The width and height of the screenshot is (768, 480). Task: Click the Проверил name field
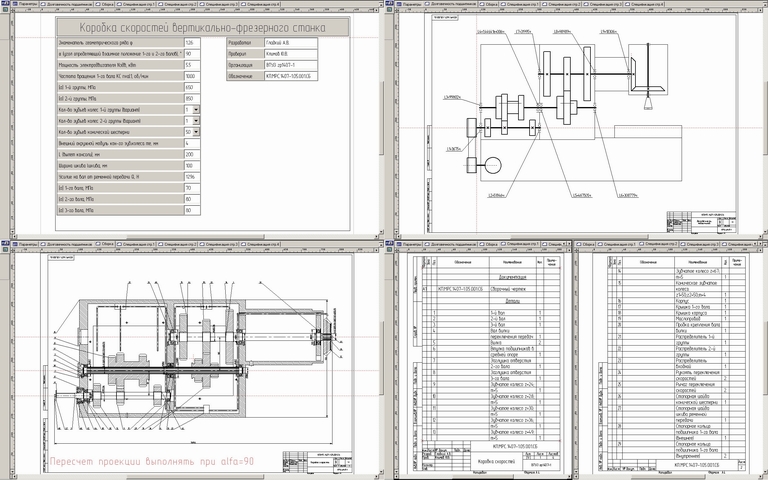click(291, 54)
